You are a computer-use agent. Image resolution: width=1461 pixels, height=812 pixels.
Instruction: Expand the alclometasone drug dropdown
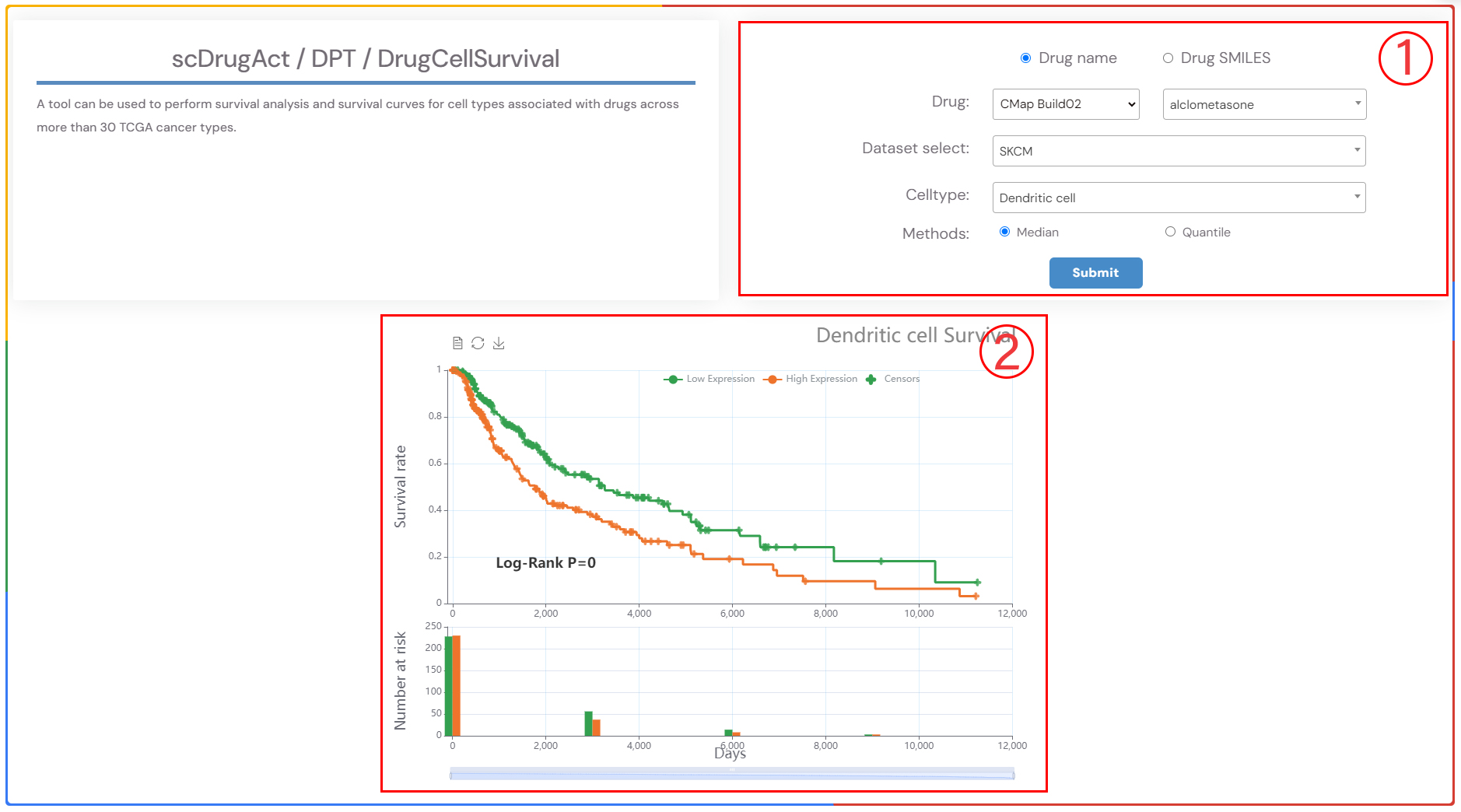[x=1263, y=104]
